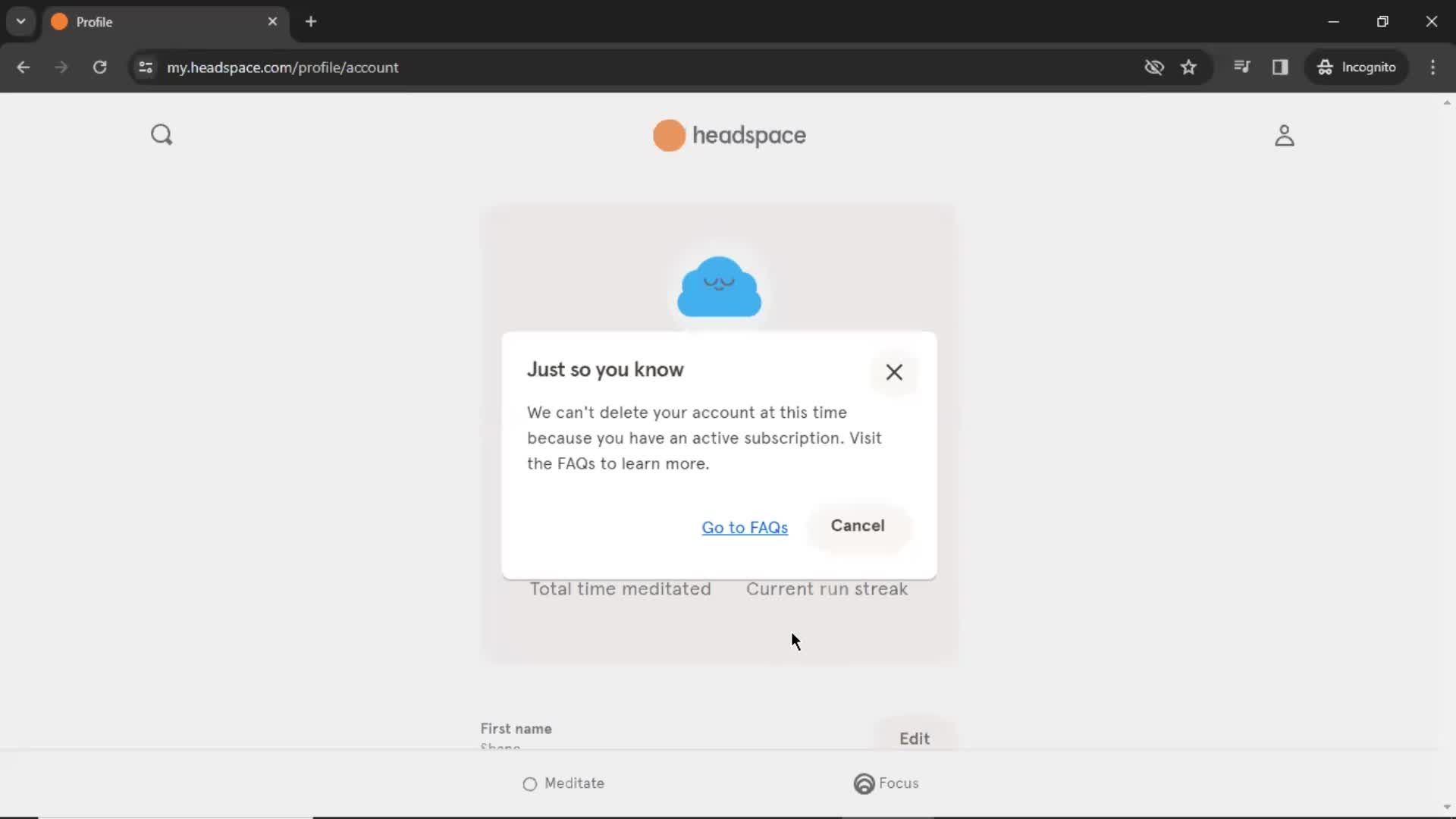Screen dimensions: 1456x819
Task: Toggle the browser sidebar panel icon
Action: [1280, 67]
